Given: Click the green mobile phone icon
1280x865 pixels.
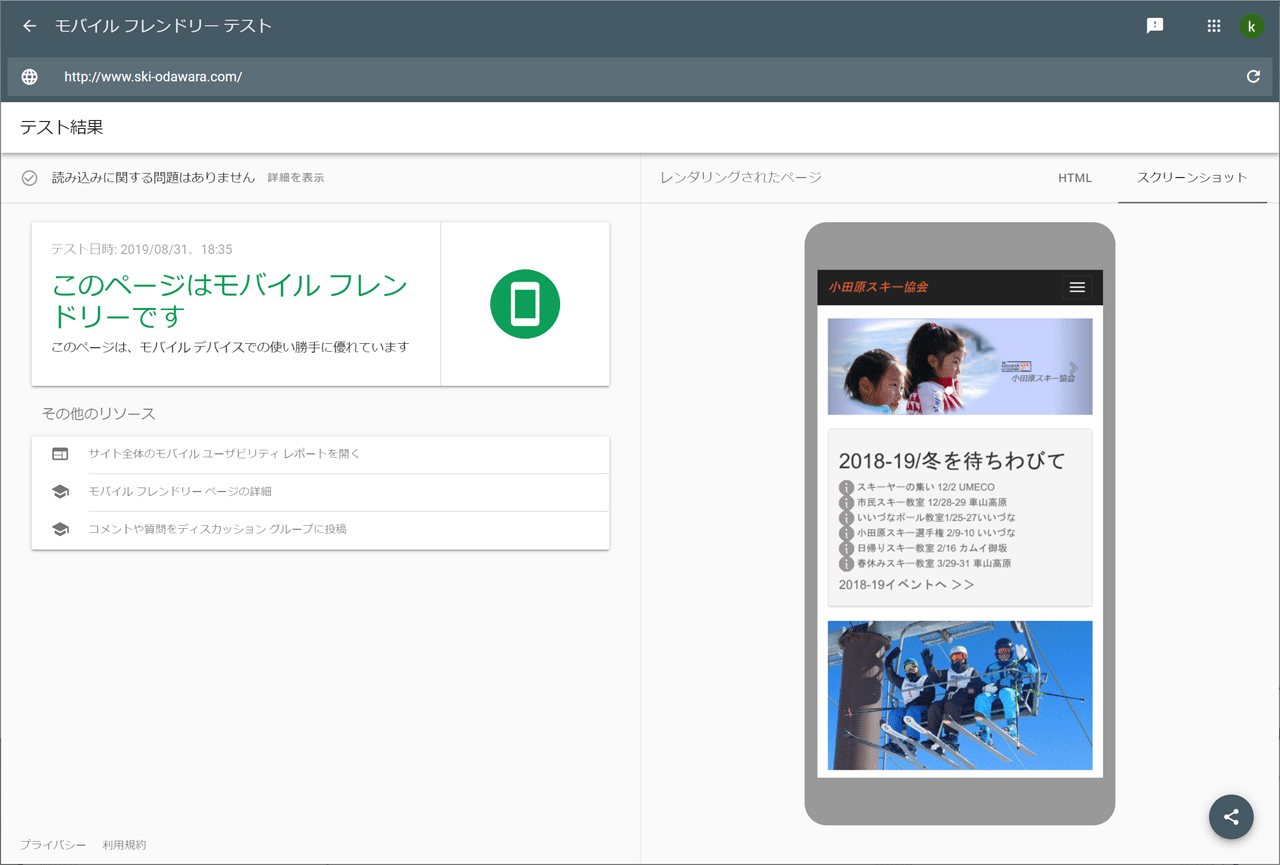Looking at the screenshot, I should coord(525,304).
